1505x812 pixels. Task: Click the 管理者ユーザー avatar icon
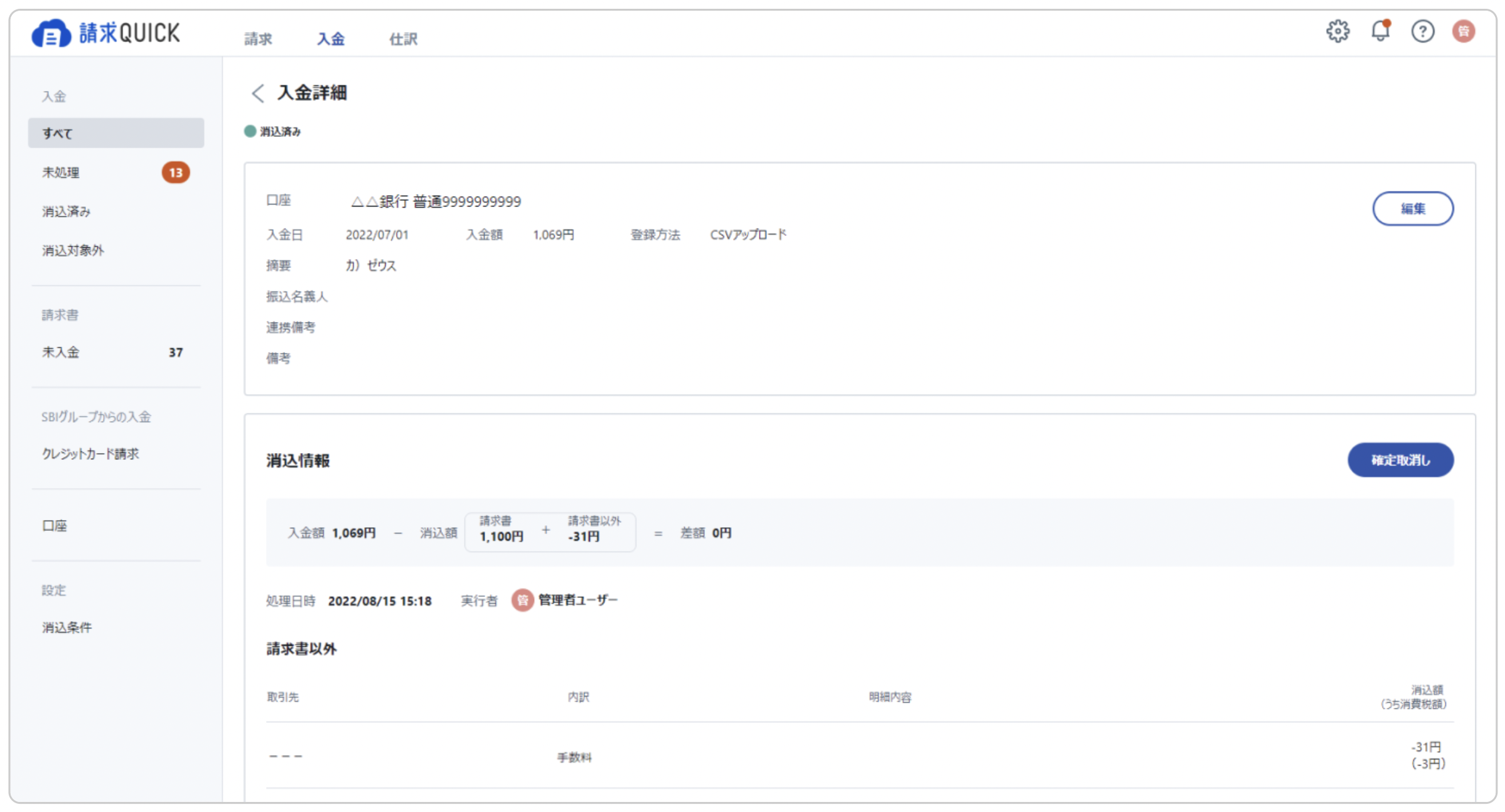[x=522, y=601]
